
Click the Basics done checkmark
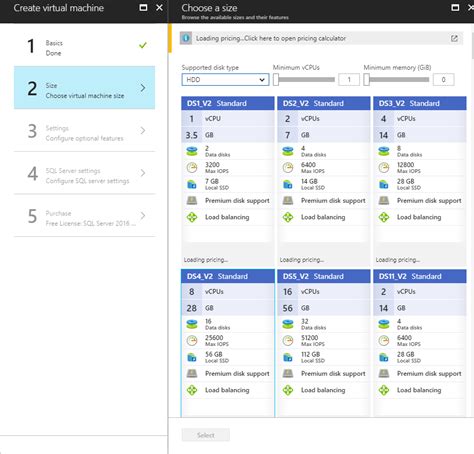pyautogui.click(x=143, y=45)
